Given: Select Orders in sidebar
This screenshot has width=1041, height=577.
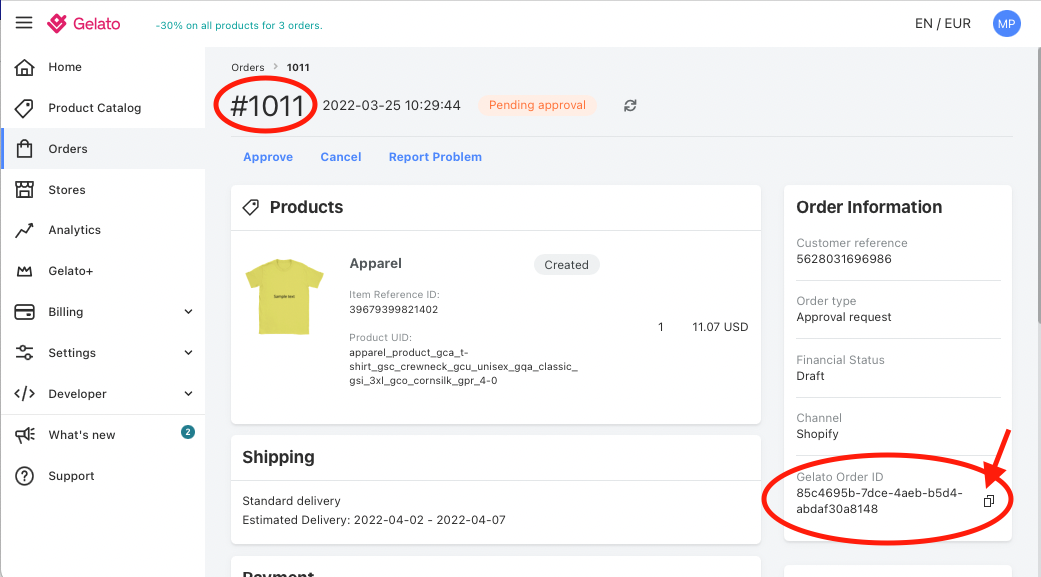Looking at the screenshot, I should pos(68,149).
